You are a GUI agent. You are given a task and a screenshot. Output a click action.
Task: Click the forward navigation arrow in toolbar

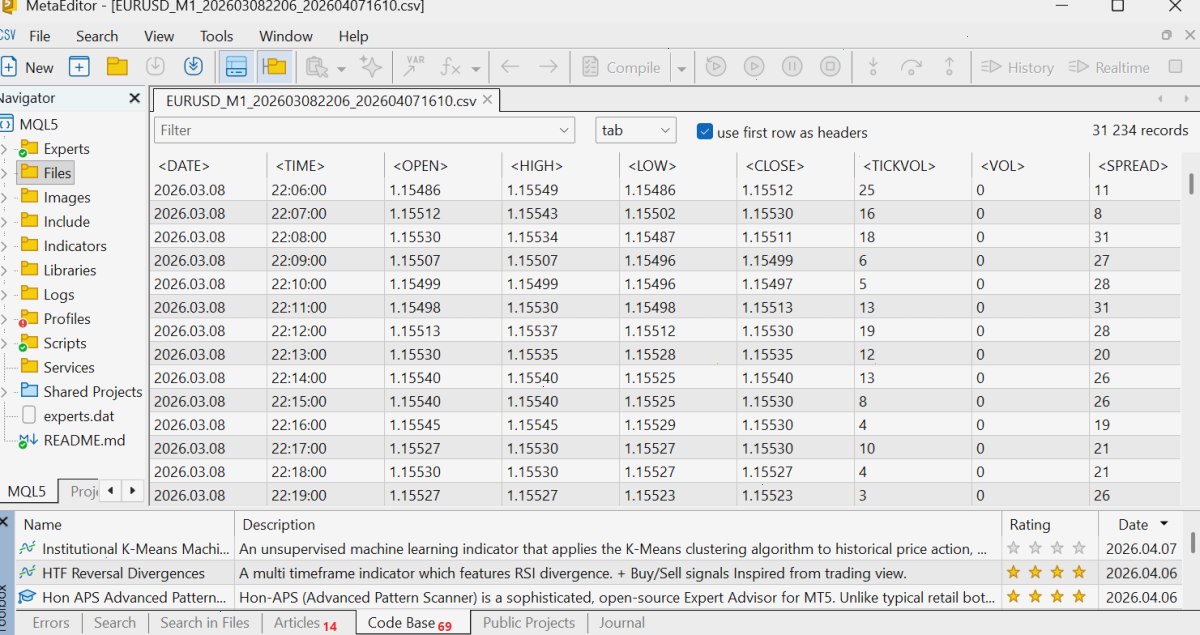coord(548,67)
